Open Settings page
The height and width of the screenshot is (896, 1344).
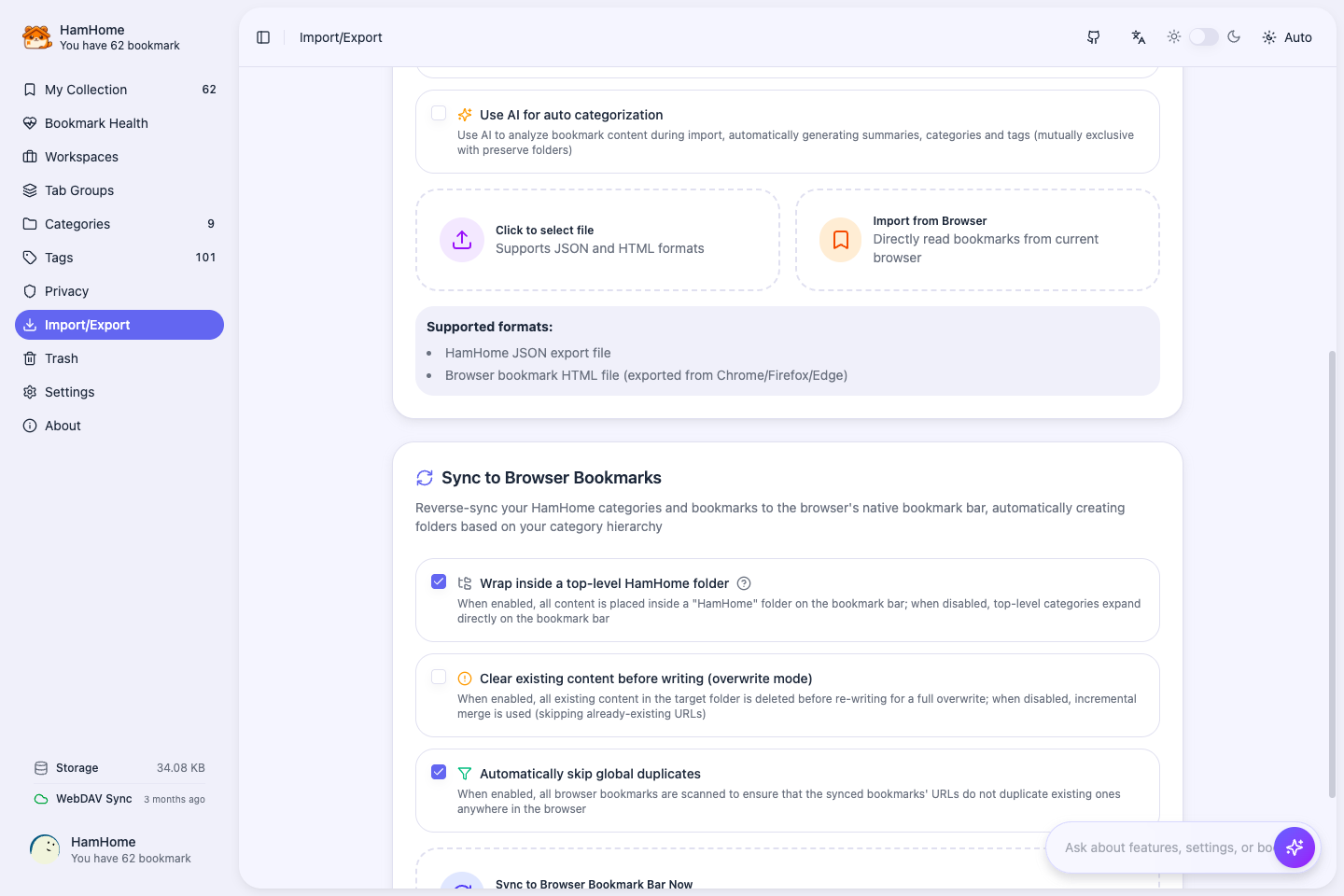tap(119, 392)
